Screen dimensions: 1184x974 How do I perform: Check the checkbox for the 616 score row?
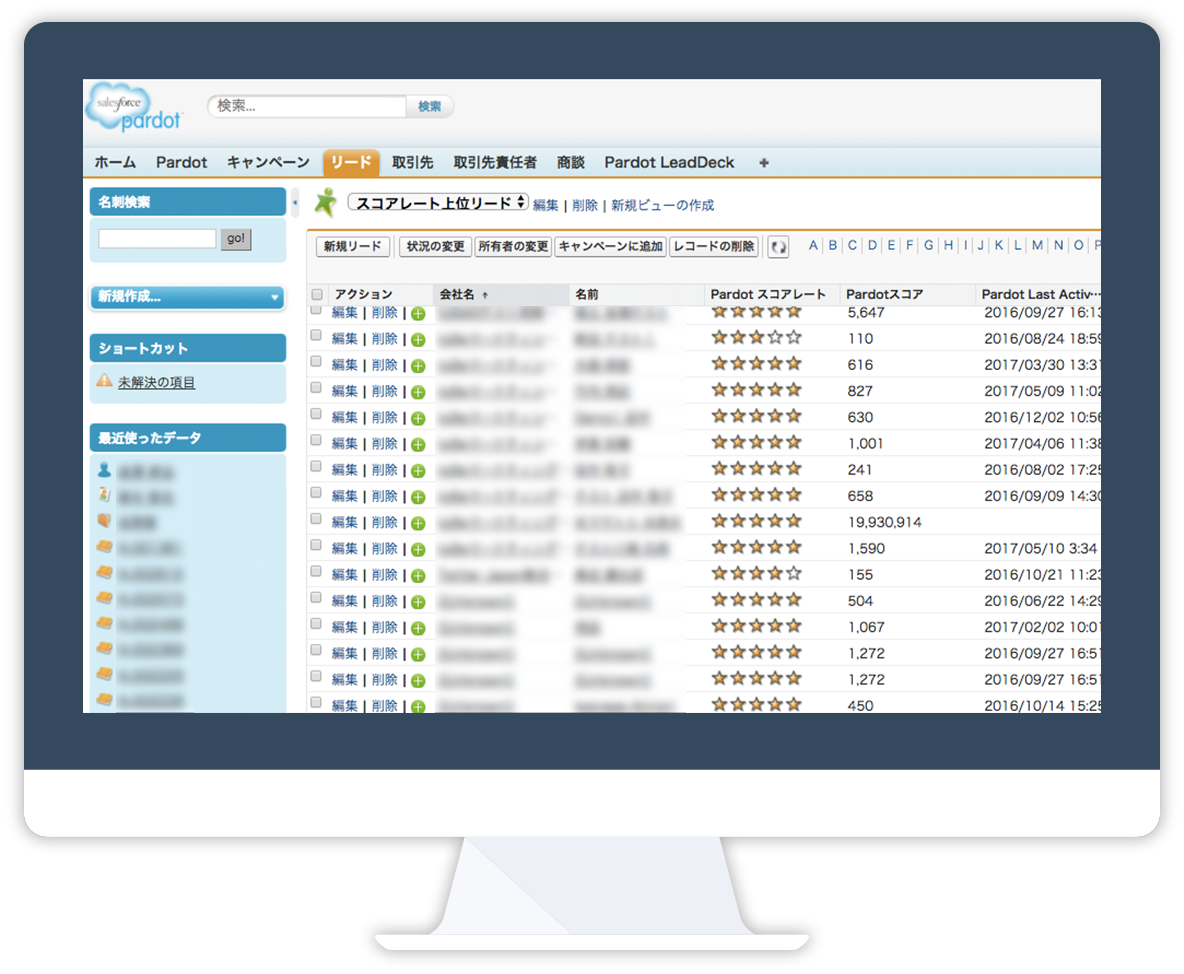coord(316,362)
